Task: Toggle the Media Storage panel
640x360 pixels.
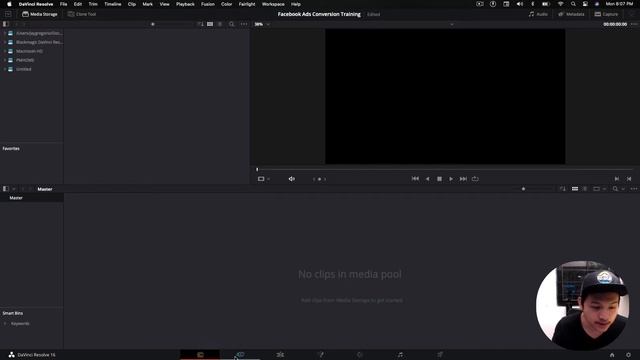Action: point(40,14)
